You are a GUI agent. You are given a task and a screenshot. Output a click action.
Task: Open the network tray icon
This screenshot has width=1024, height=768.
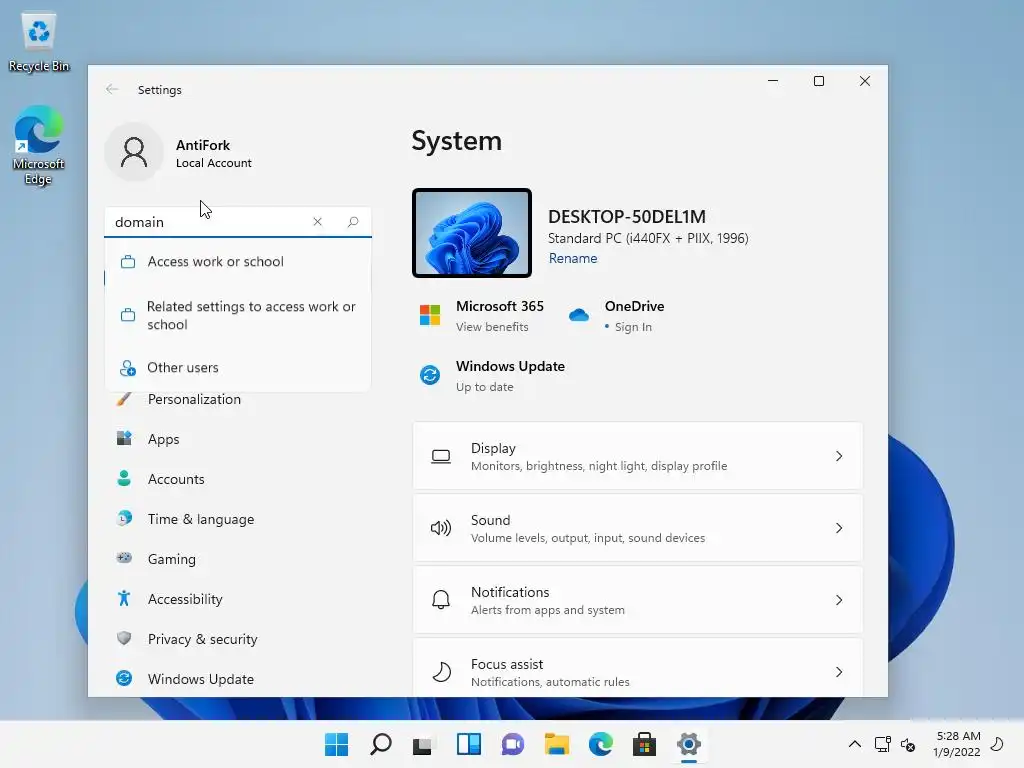click(x=882, y=744)
